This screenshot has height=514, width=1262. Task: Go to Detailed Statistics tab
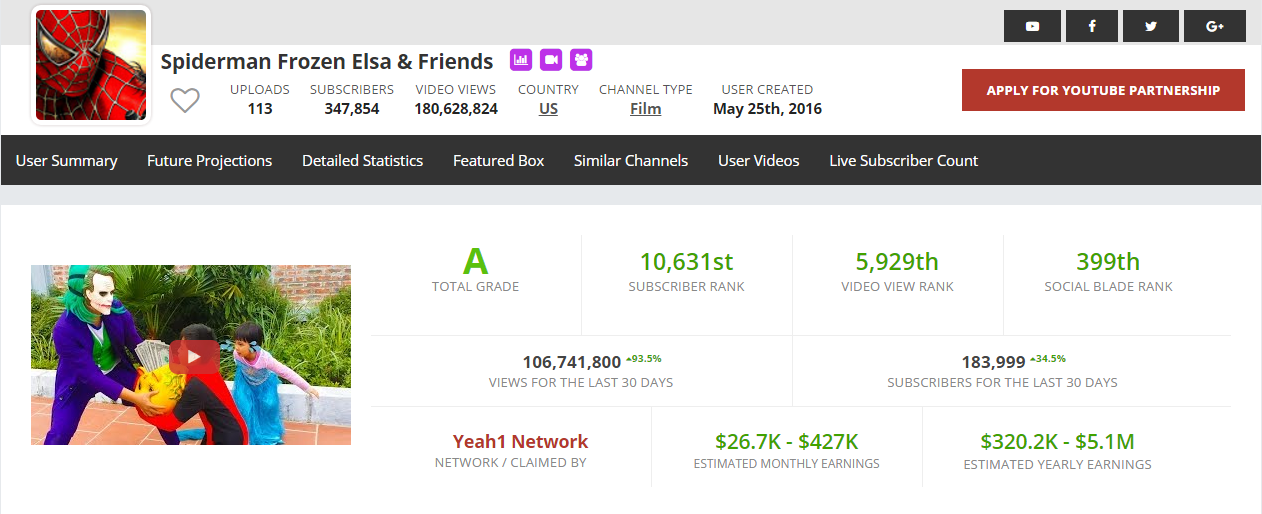tap(362, 160)
